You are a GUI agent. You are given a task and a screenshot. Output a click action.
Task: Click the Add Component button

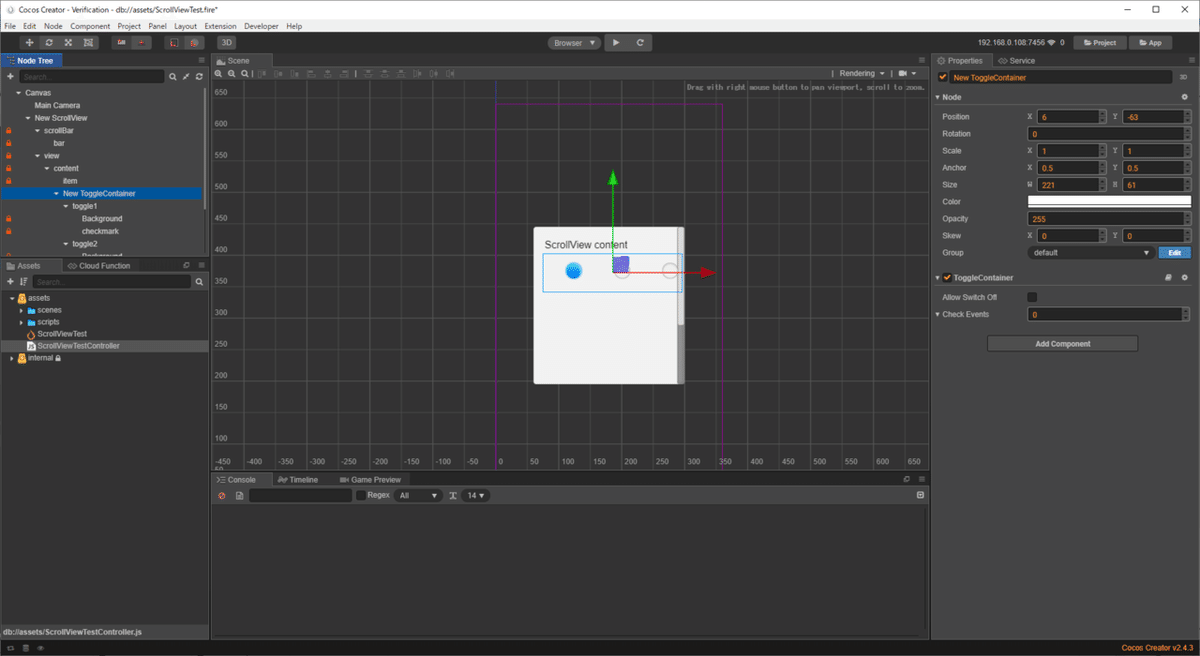click(x=1062, y=344)
